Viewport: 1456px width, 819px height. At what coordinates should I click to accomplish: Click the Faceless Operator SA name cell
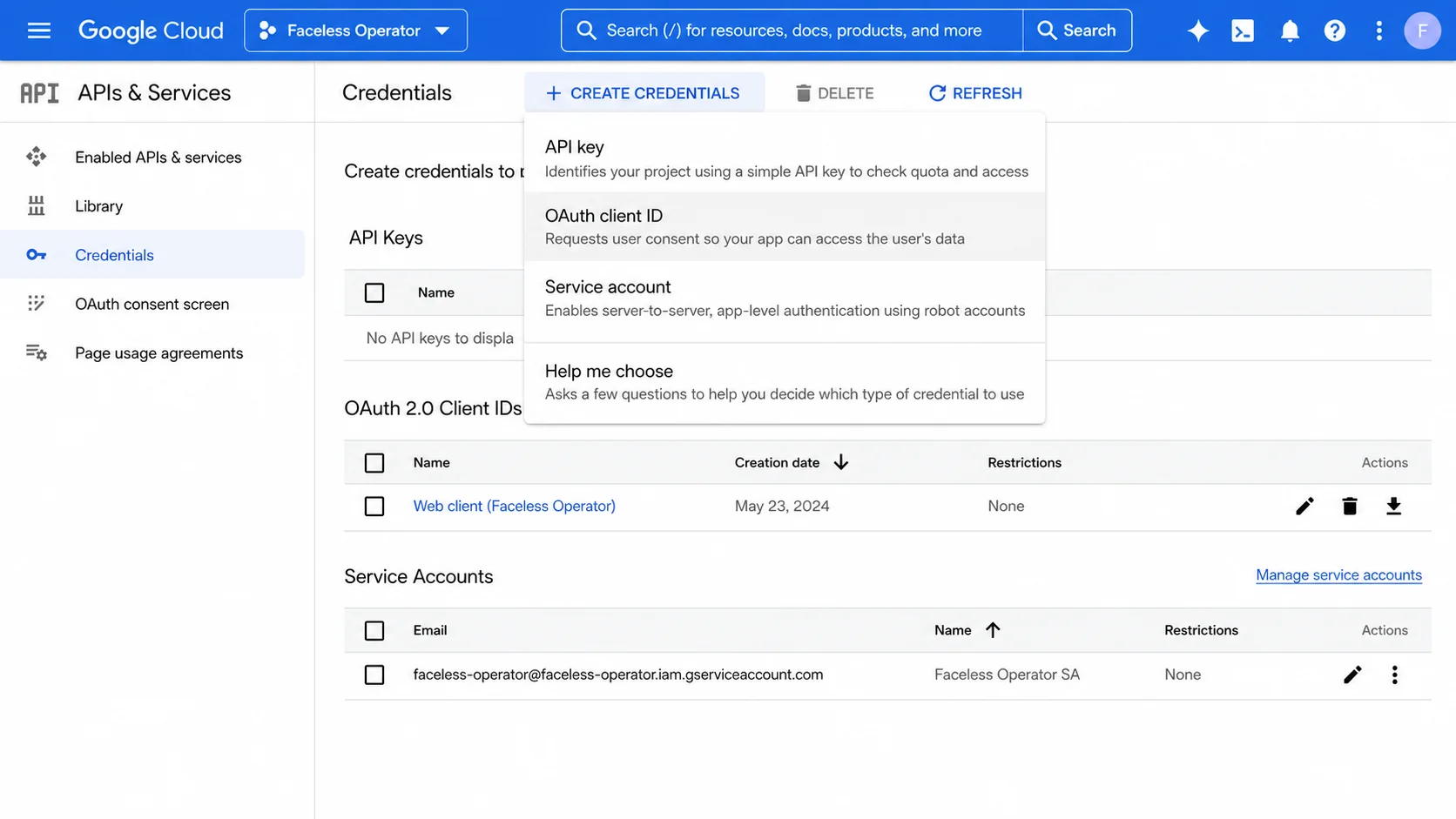coord(1007,675)
